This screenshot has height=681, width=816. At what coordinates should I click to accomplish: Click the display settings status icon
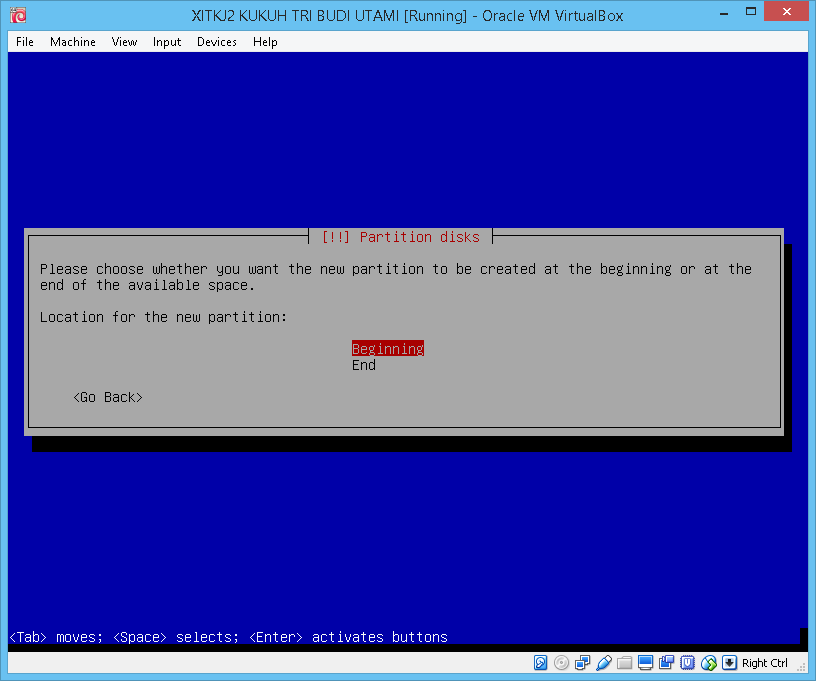[645, 663]
